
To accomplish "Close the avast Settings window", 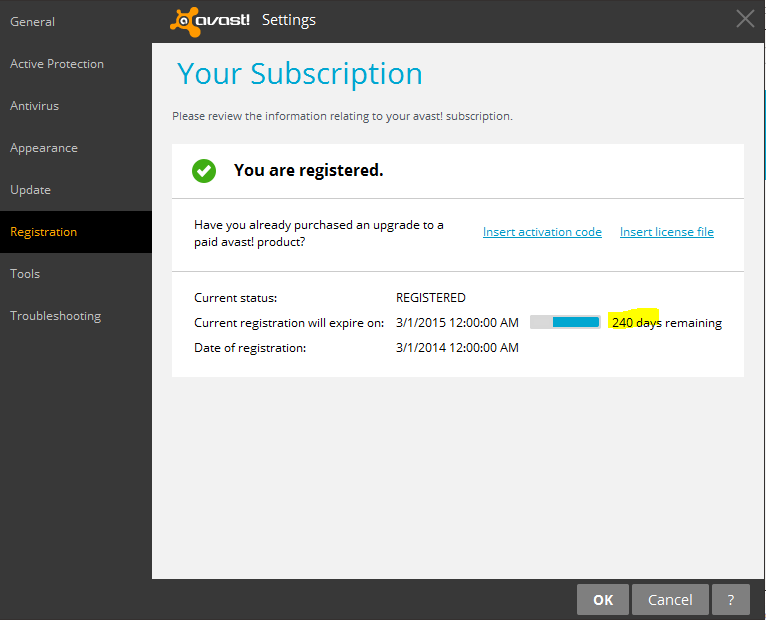I will coord(745,19).
